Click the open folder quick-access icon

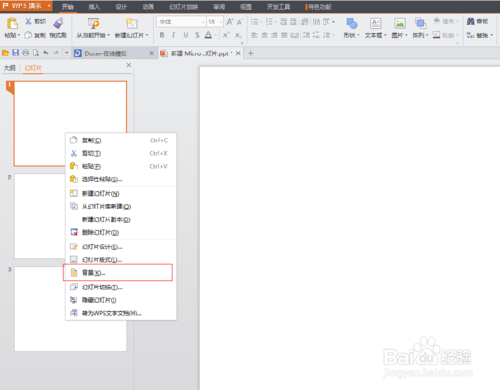(x=5, y=53)
